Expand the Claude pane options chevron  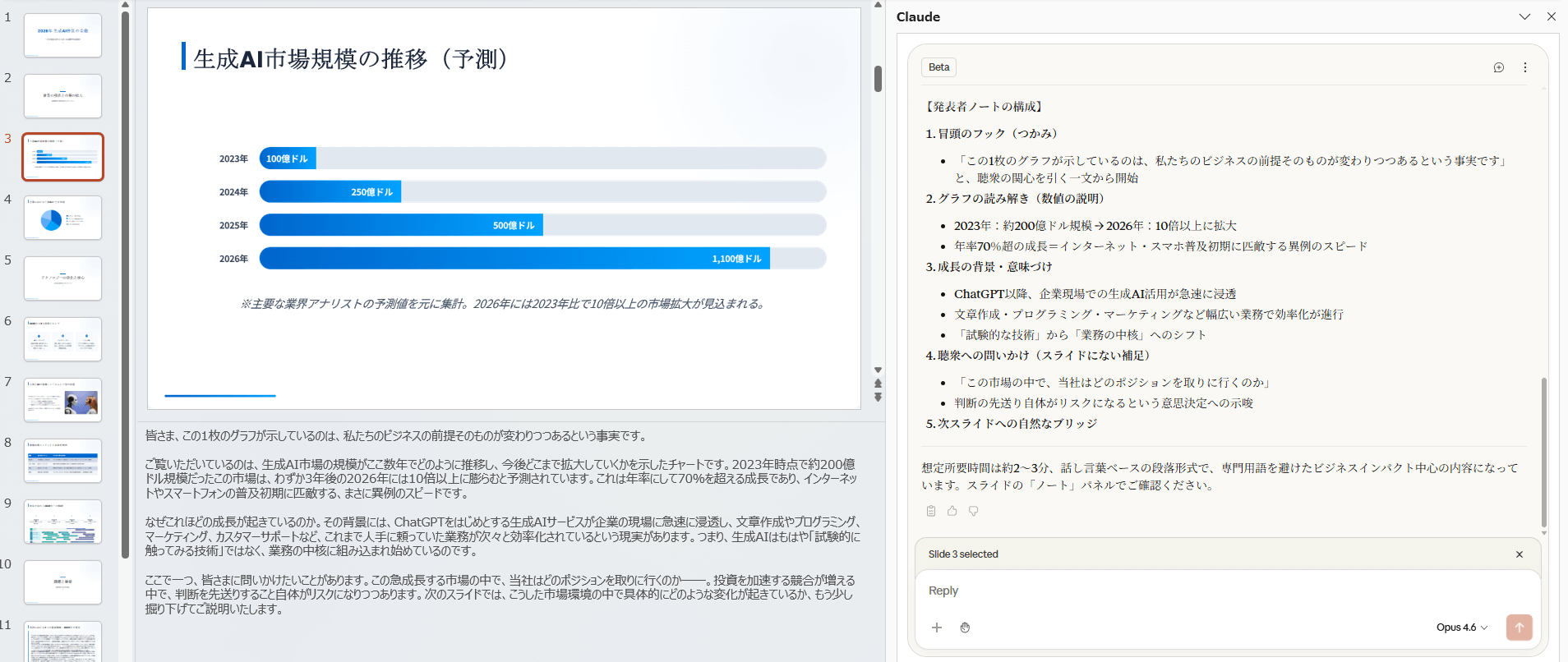click(1524, 16)
